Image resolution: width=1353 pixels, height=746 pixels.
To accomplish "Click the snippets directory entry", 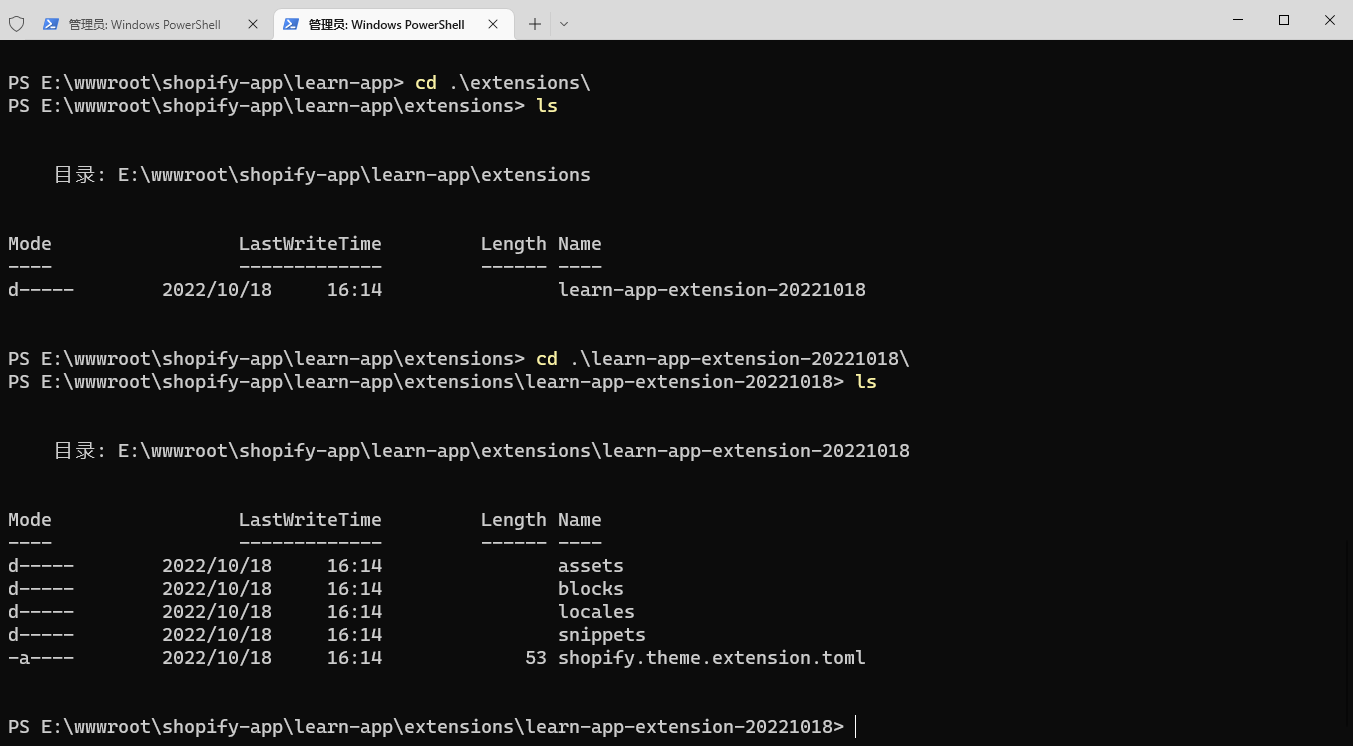I will tap(601, 635).
